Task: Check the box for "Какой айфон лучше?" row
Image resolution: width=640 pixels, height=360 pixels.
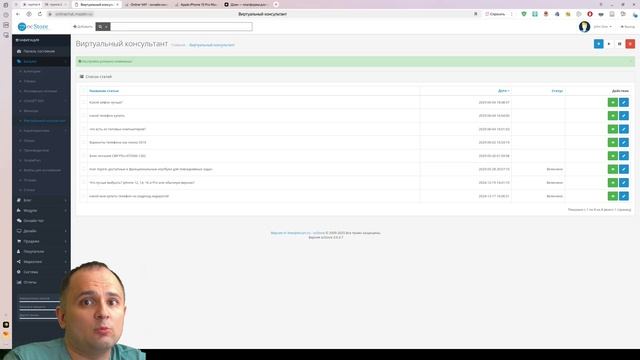Action: [83, 102]
